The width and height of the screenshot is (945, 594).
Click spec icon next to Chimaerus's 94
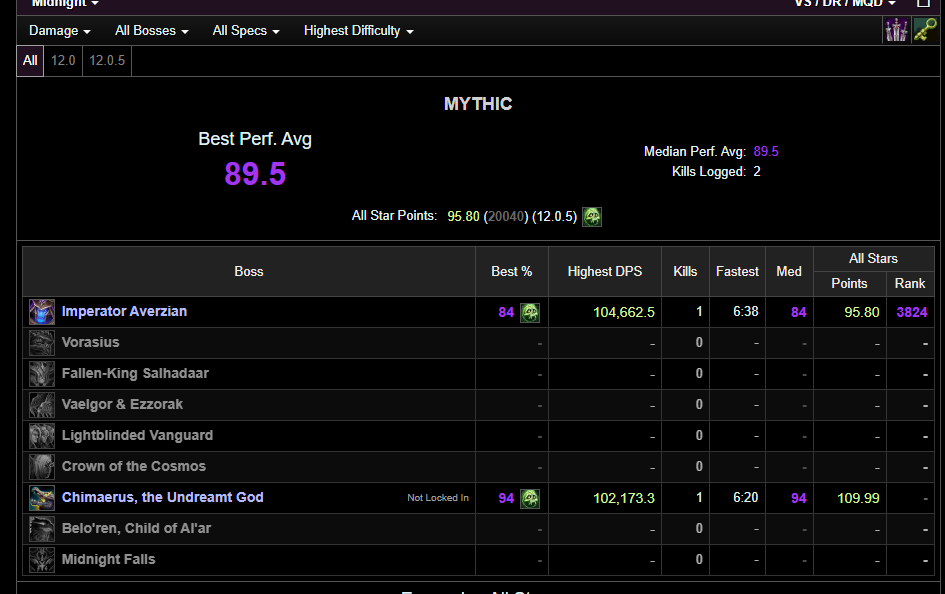click(x=530, y=499)
